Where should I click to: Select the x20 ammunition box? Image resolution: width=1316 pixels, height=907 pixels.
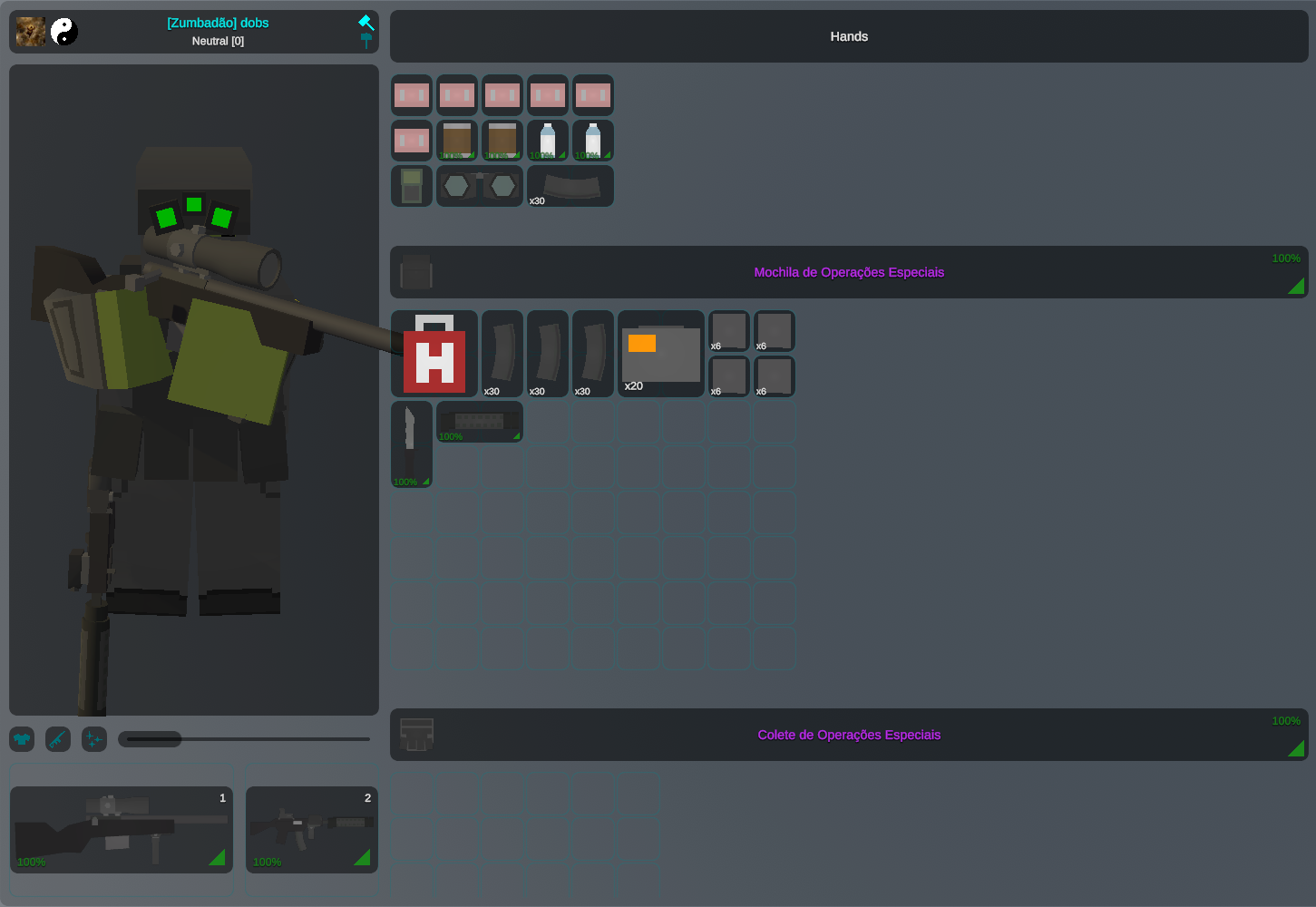click(661, 354)
